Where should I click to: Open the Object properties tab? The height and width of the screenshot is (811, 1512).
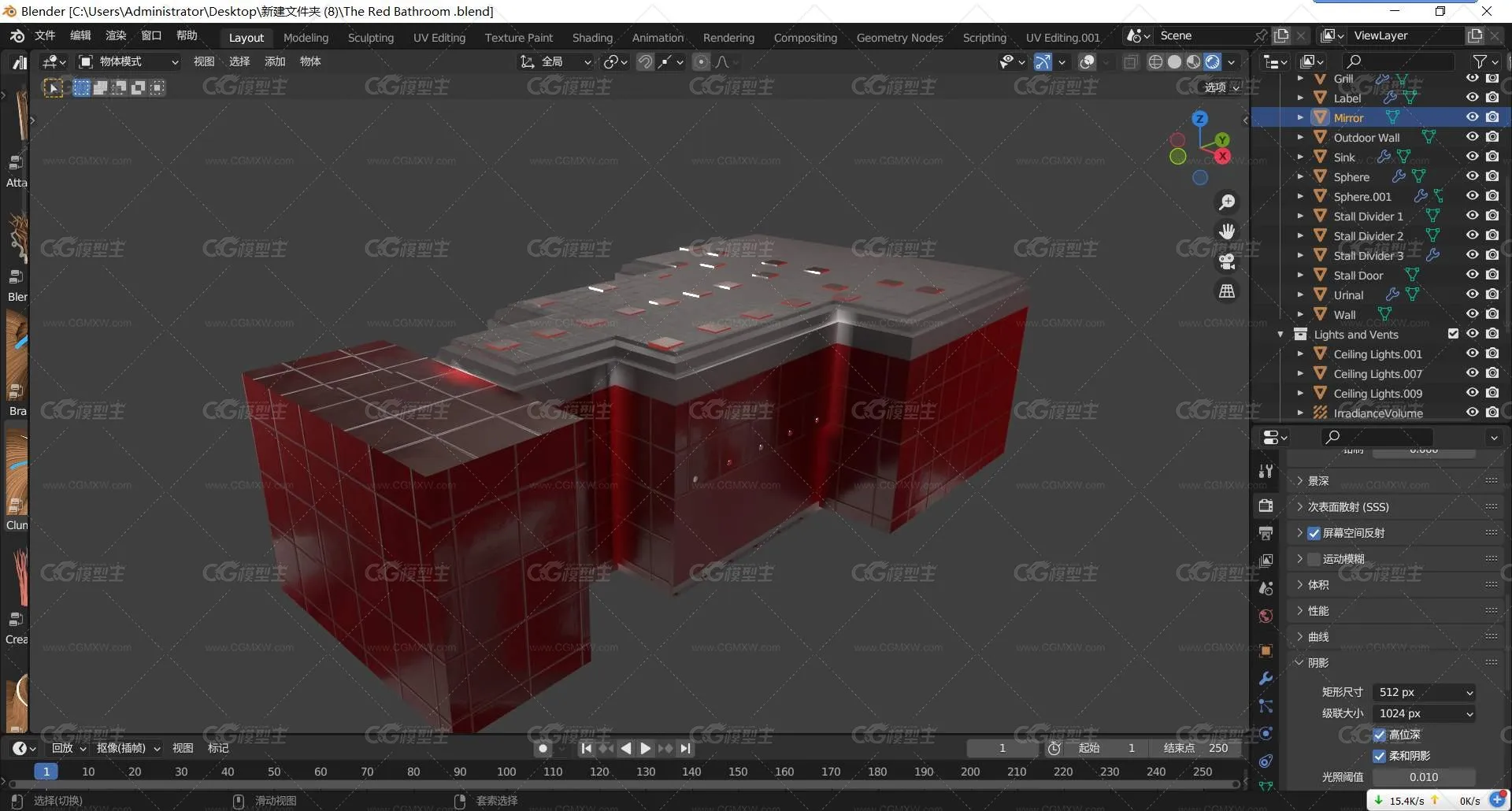tap(1266, 650)
